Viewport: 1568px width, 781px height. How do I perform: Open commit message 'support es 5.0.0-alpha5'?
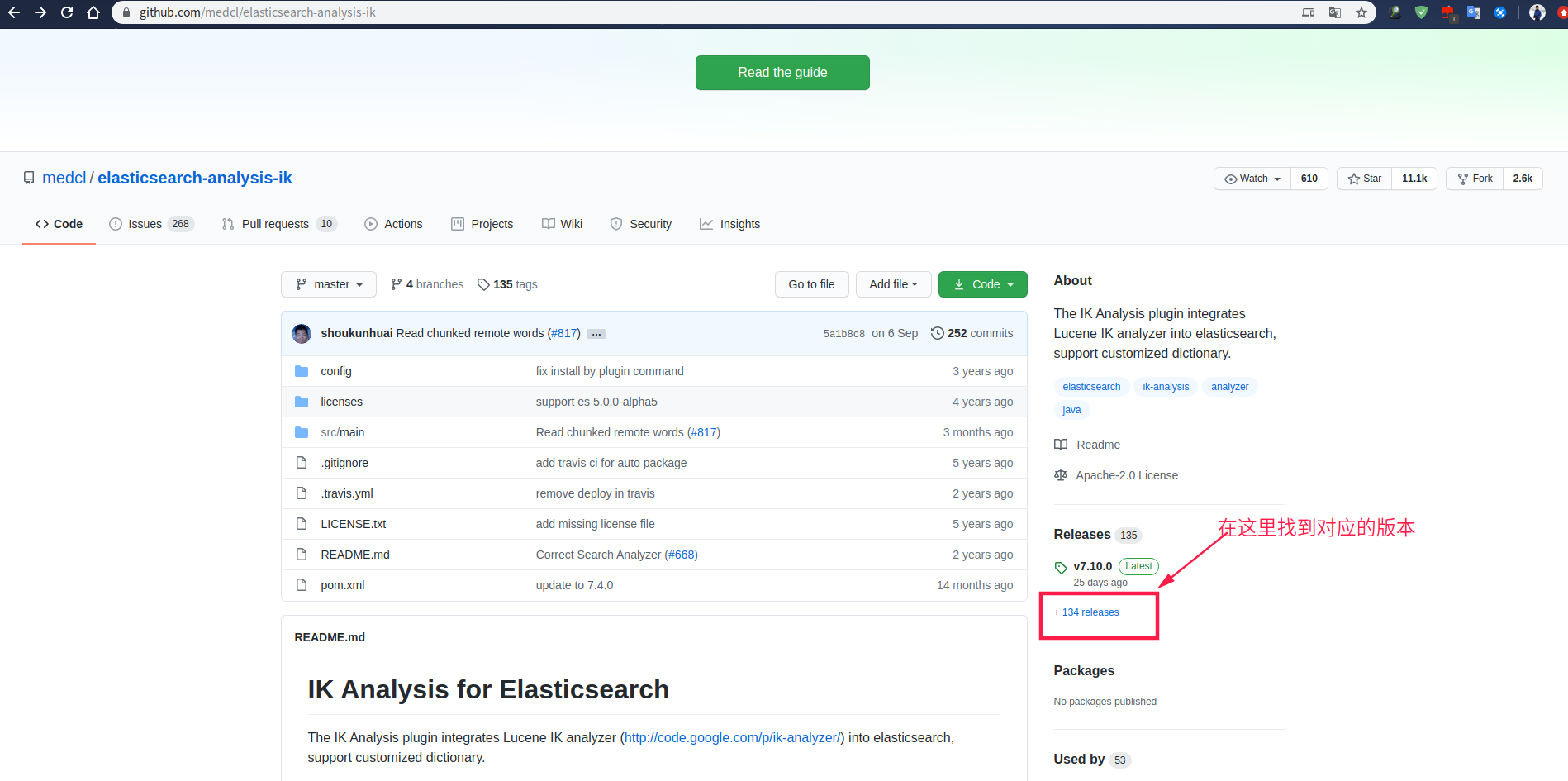(x=596, y=402)
